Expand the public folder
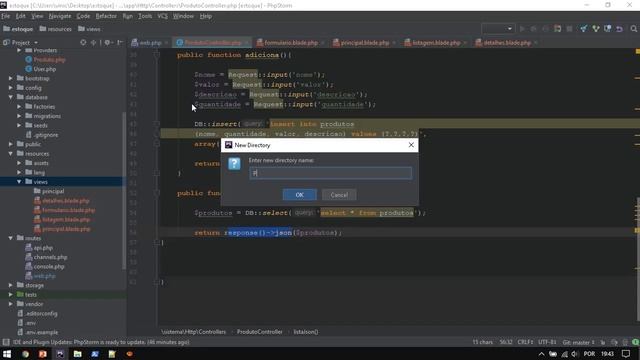This screenshot has height=360, width=640. pyautogui.click(x=11, y=144)
